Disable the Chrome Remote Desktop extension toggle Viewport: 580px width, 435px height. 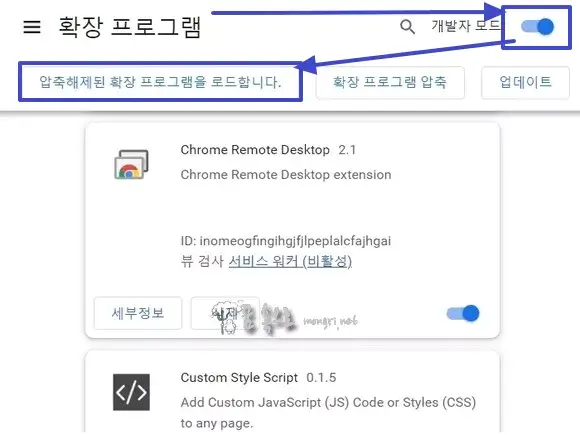463,314
